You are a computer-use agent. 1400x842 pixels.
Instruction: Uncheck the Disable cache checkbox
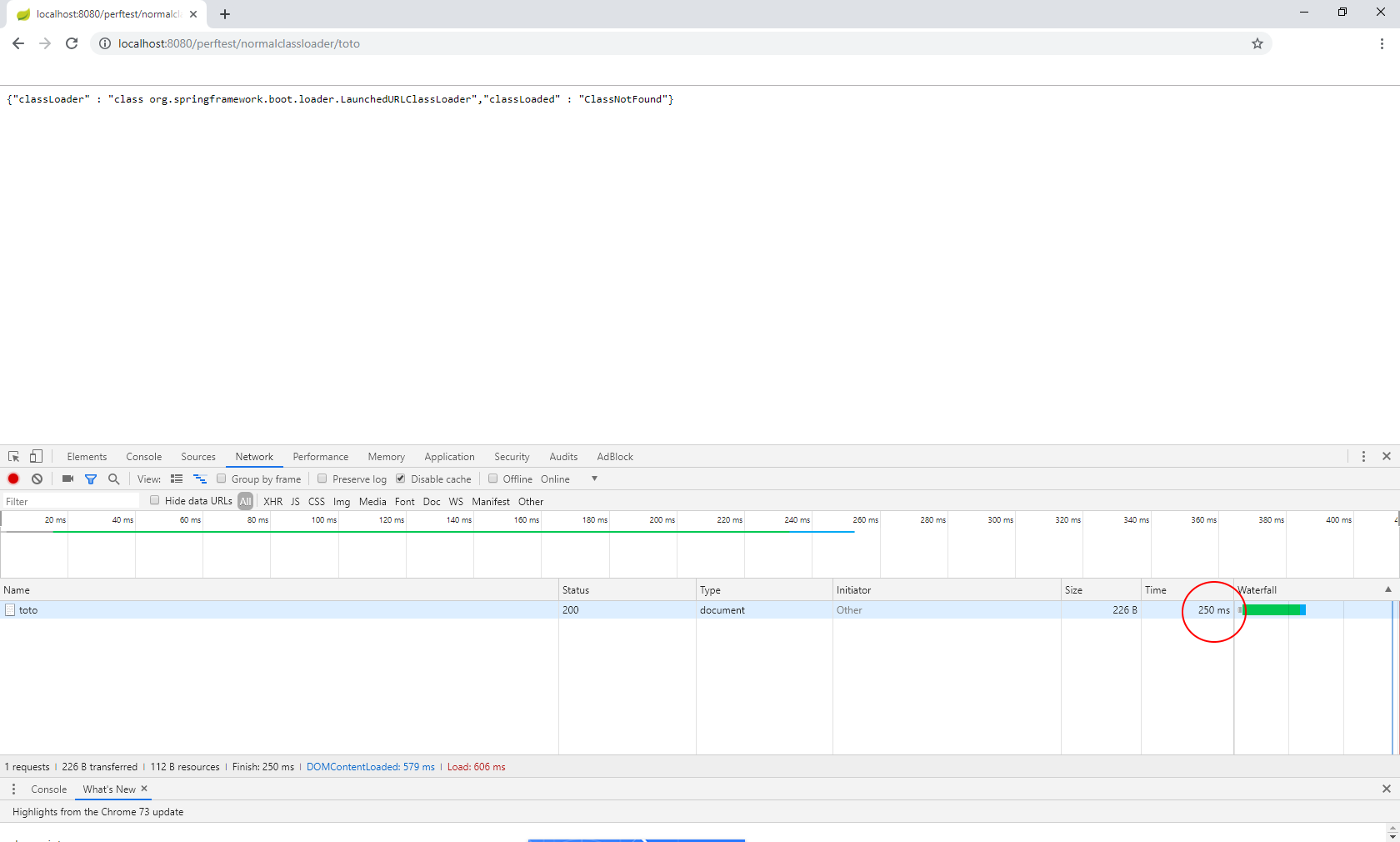pyautogui.click(x=401, y=479)
